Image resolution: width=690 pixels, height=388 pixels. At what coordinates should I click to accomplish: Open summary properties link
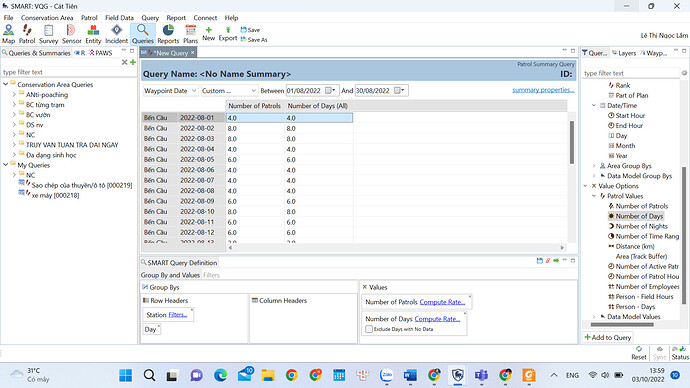(x=543, y=90)
